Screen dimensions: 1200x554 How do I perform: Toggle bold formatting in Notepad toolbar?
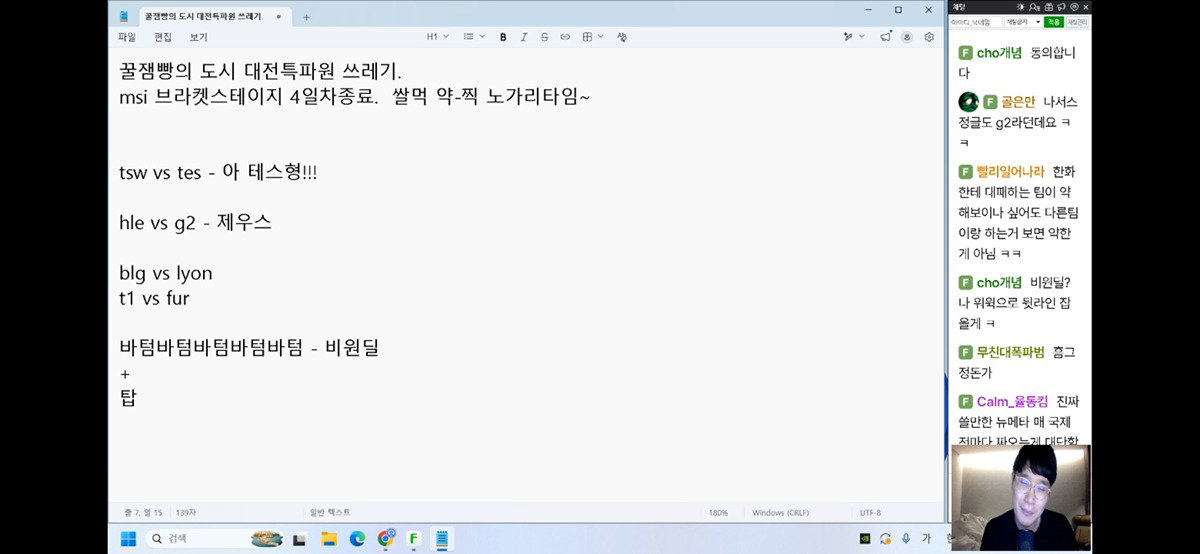tap(503, 37)
